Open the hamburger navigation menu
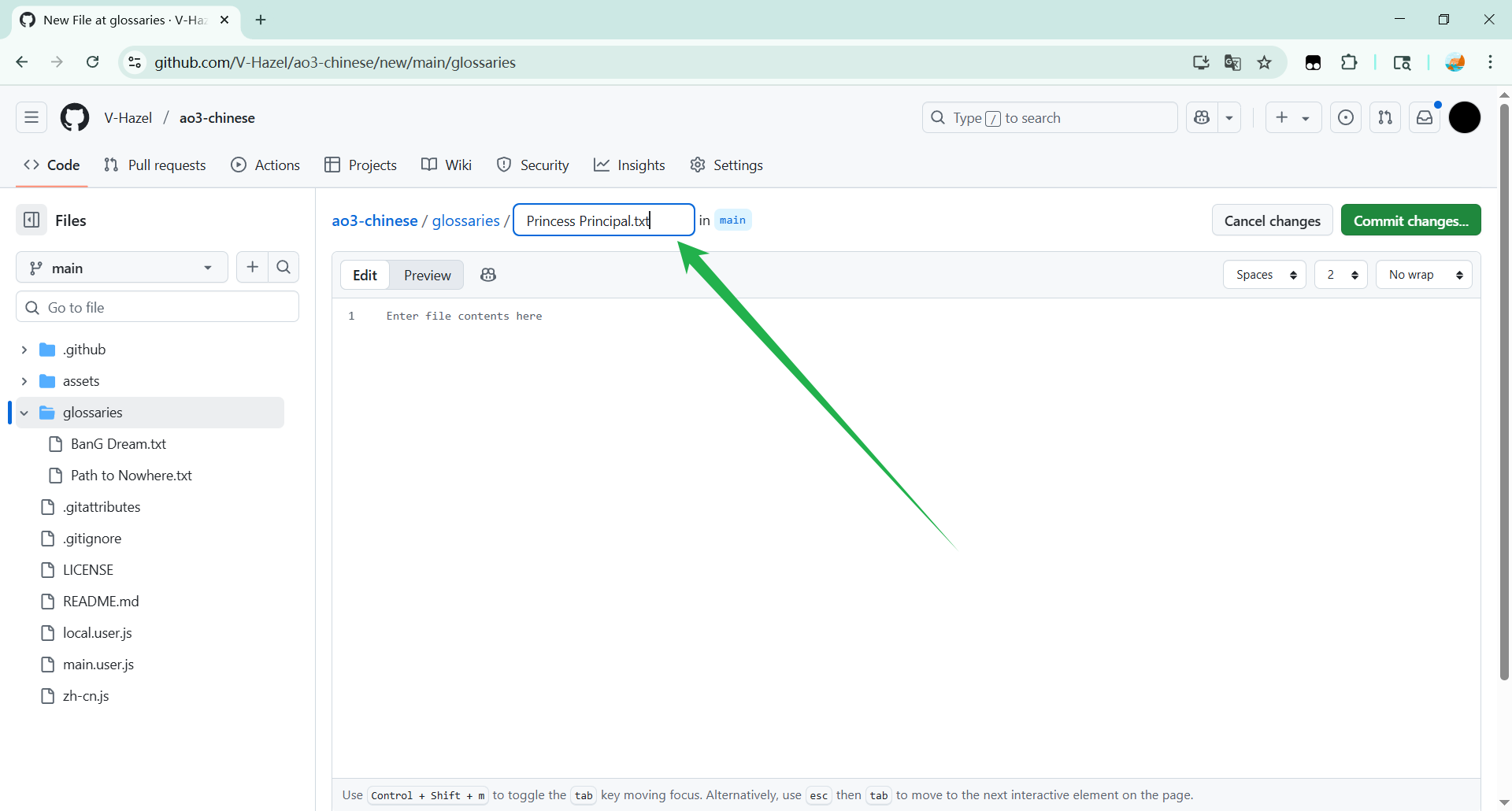Viewport: 1512px width, 811px height. (31, 118)
